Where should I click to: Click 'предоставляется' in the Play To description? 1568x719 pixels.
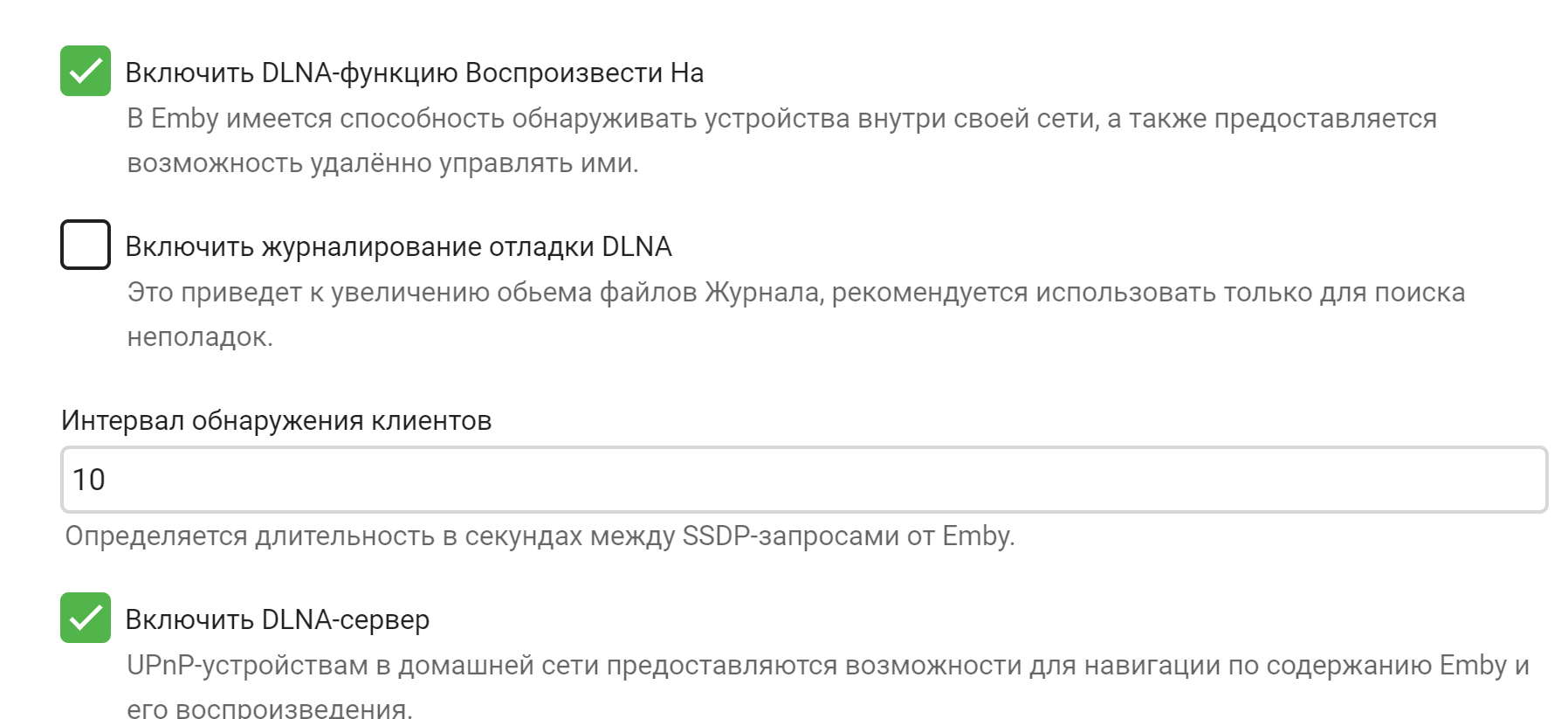pos(1324,118)
